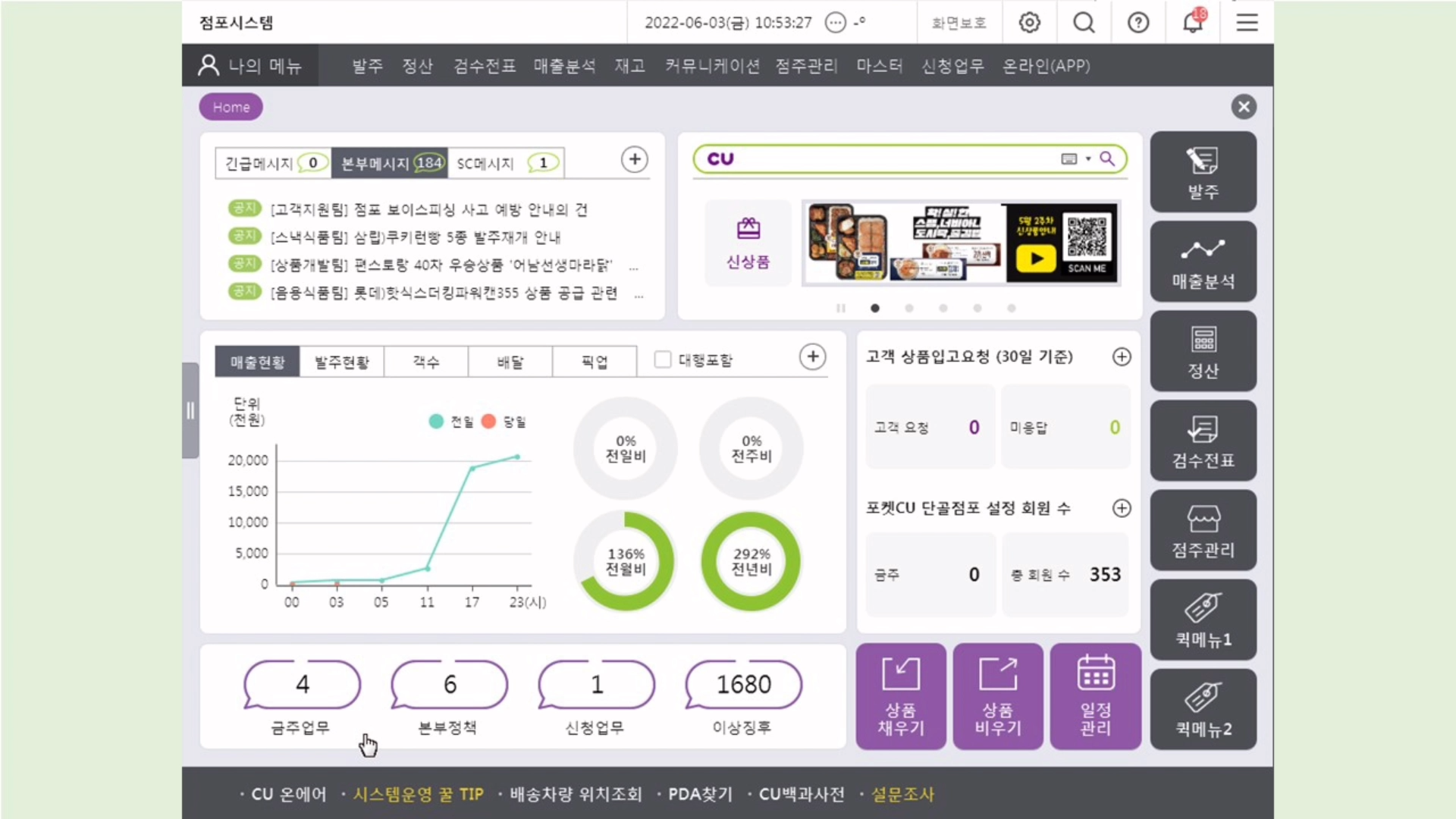The height and width of the screenshot is (819, 1456).
Task: Pause the banner carousel
Action: (840, 308)
